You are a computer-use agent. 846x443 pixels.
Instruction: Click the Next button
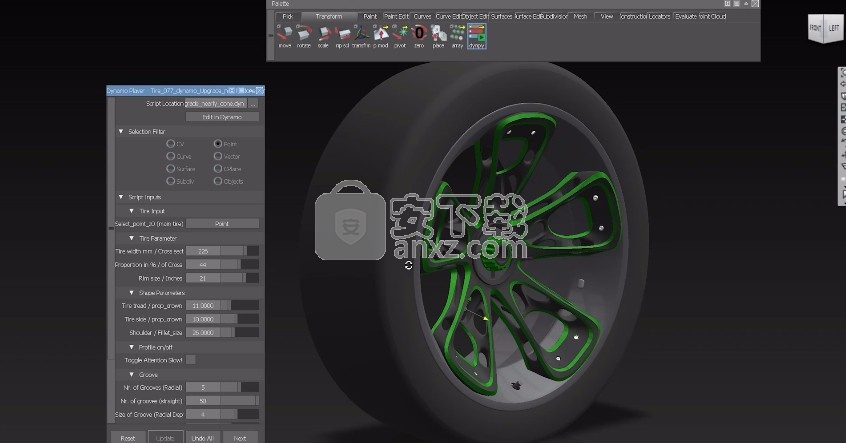[x=240, y=438]
